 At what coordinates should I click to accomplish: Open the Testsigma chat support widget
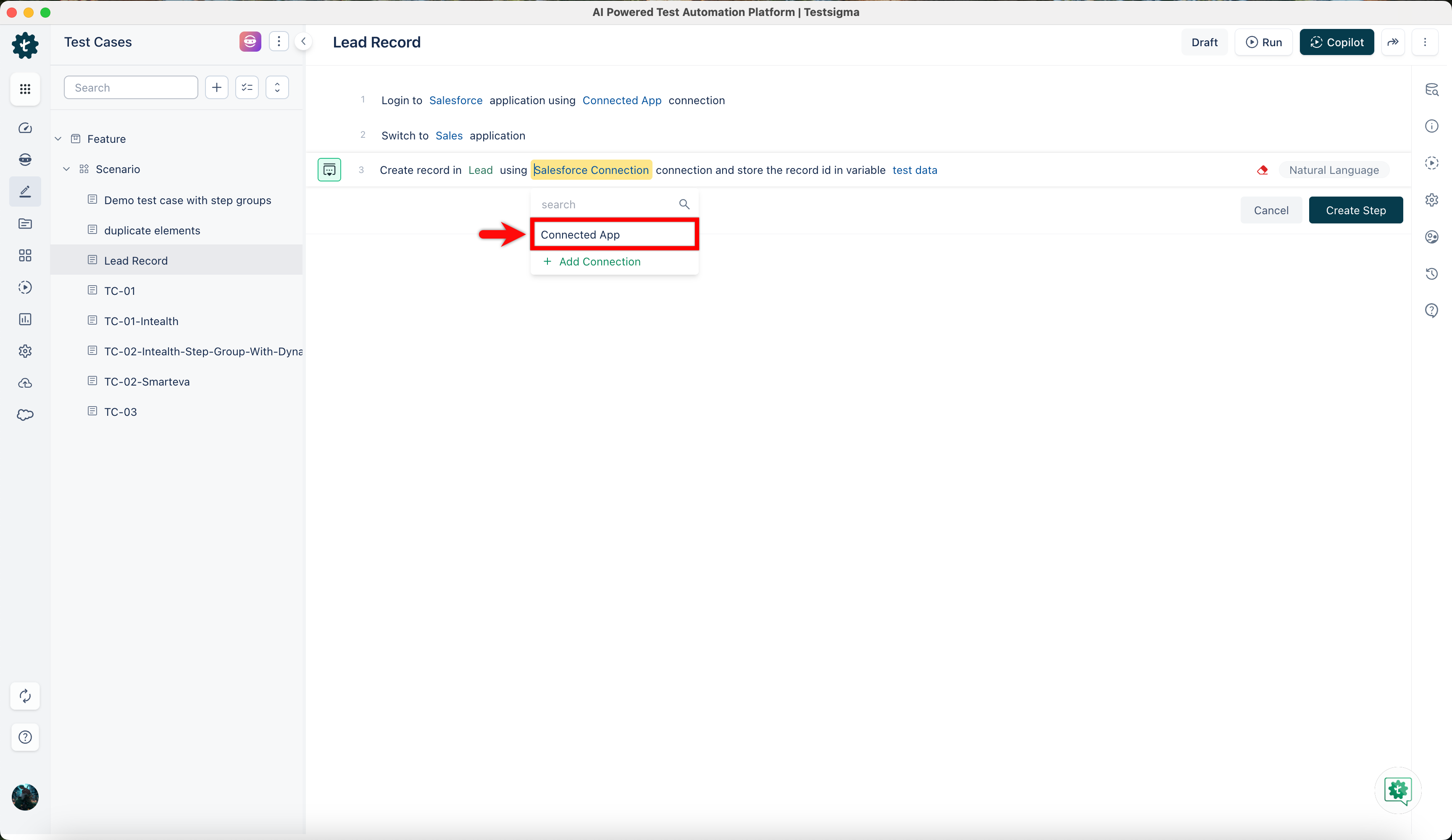pyautogui.click(x=1397, y=790)
